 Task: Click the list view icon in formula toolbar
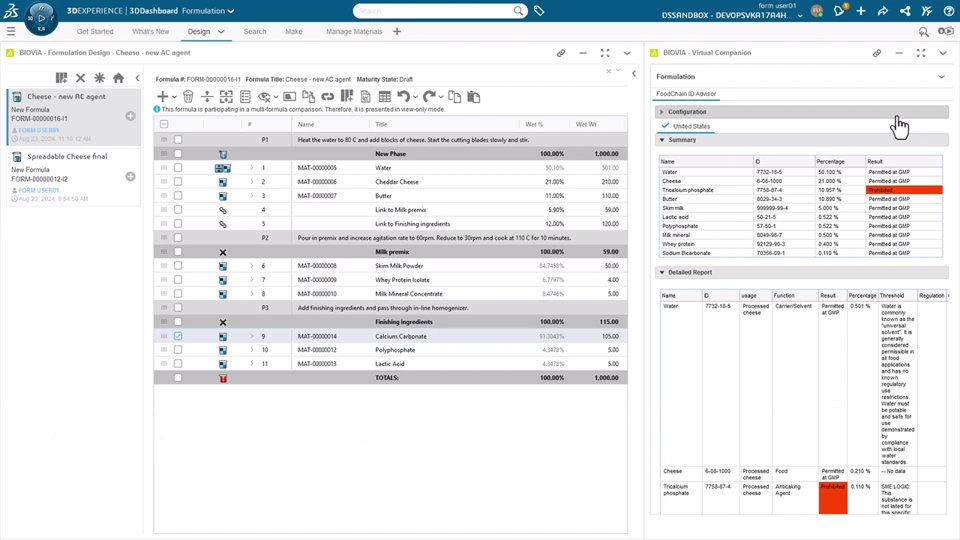[246, 97]
